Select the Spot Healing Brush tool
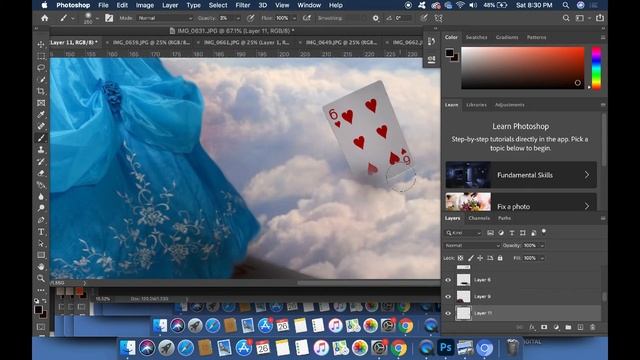The width and height of the screenshot is (640, 360). (41, 126)
